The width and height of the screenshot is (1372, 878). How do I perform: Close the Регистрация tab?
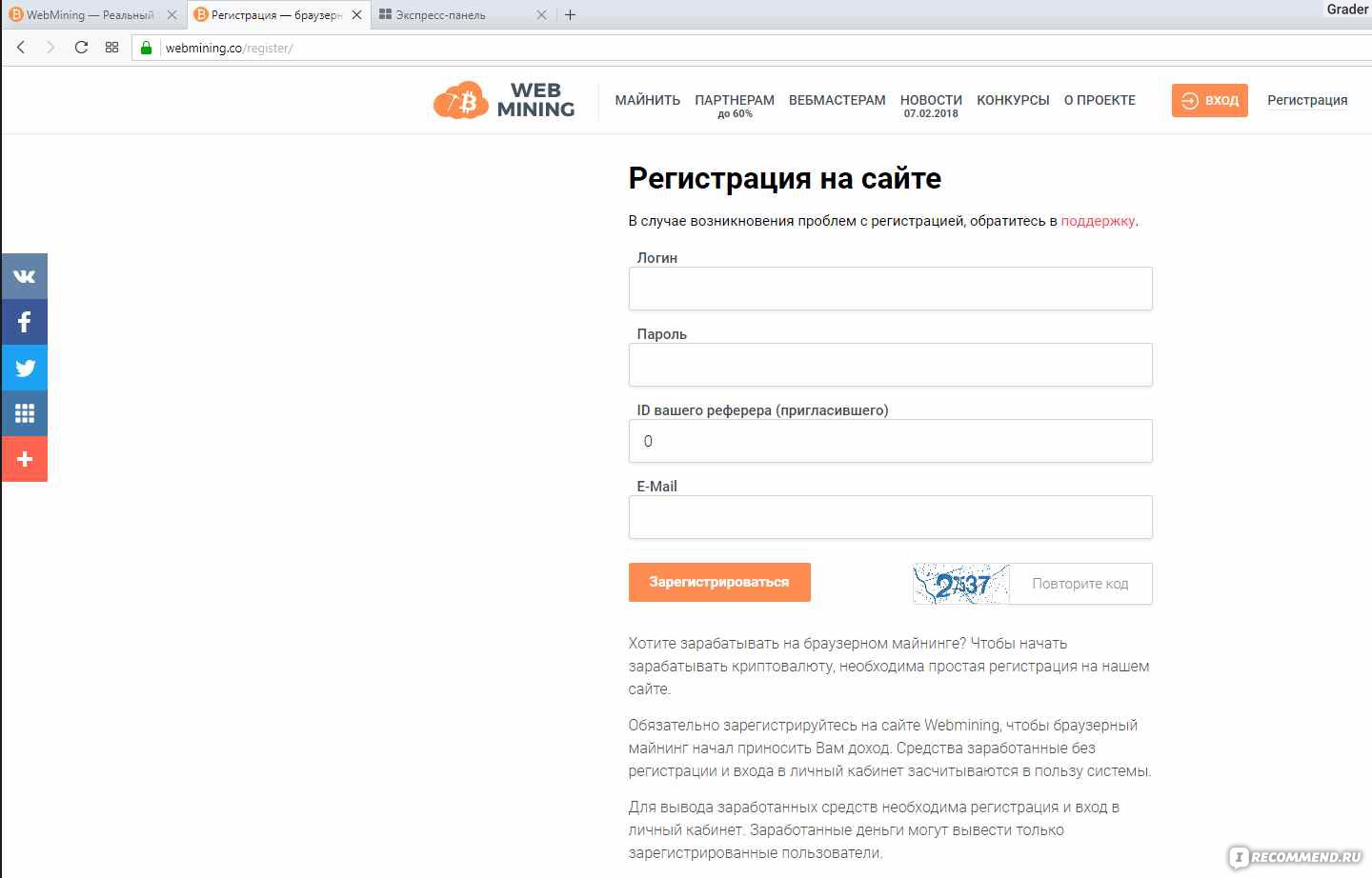pos(356,15)
